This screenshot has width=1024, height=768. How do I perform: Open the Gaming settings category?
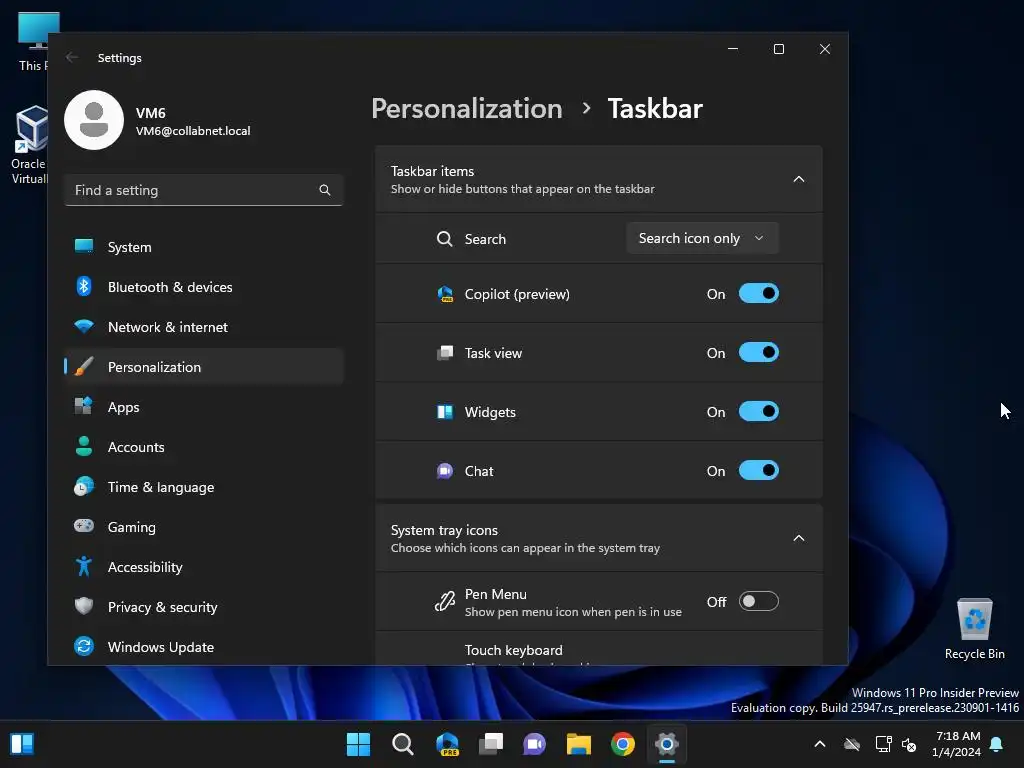[204, 527]
